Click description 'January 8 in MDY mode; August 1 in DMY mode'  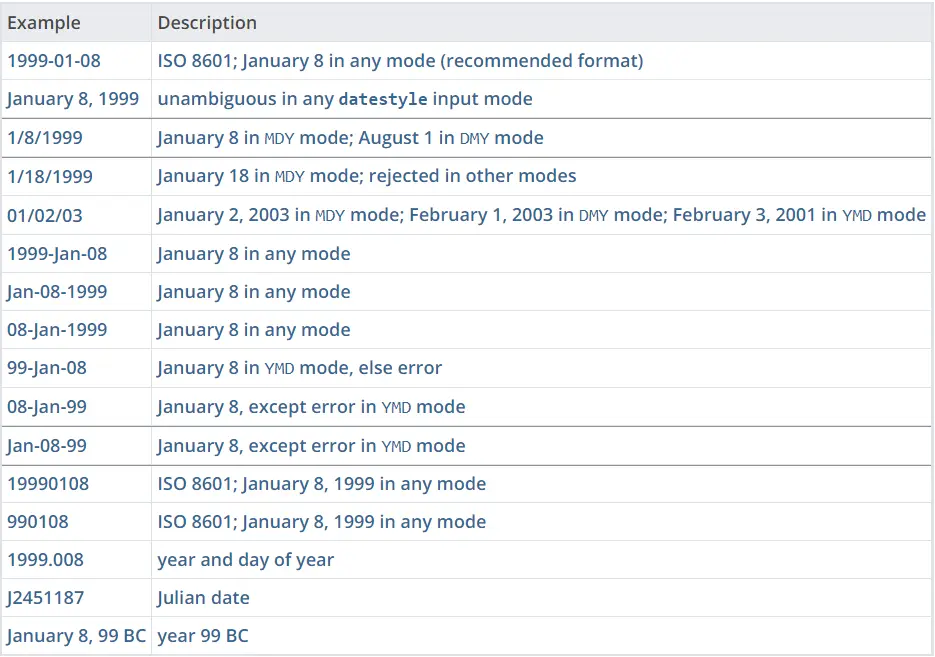(350, 138)
